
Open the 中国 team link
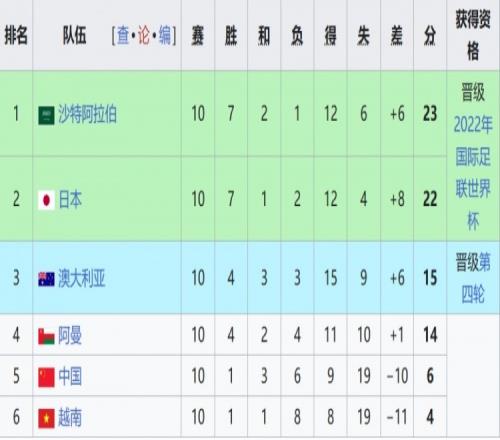pyautogui.click(x=70, y=376)
